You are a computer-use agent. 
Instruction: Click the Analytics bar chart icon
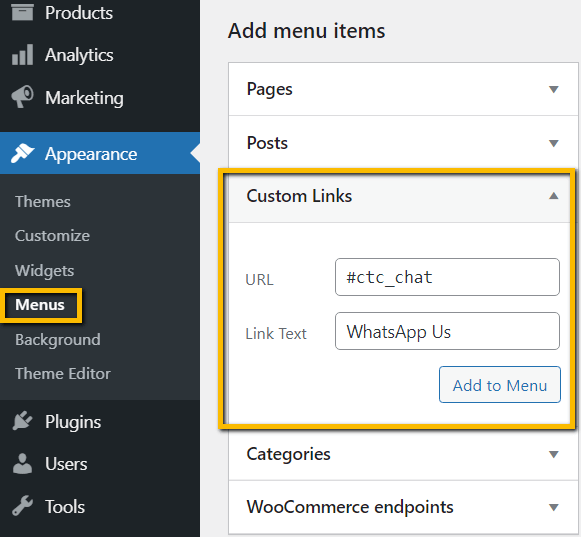coord(22,55)
